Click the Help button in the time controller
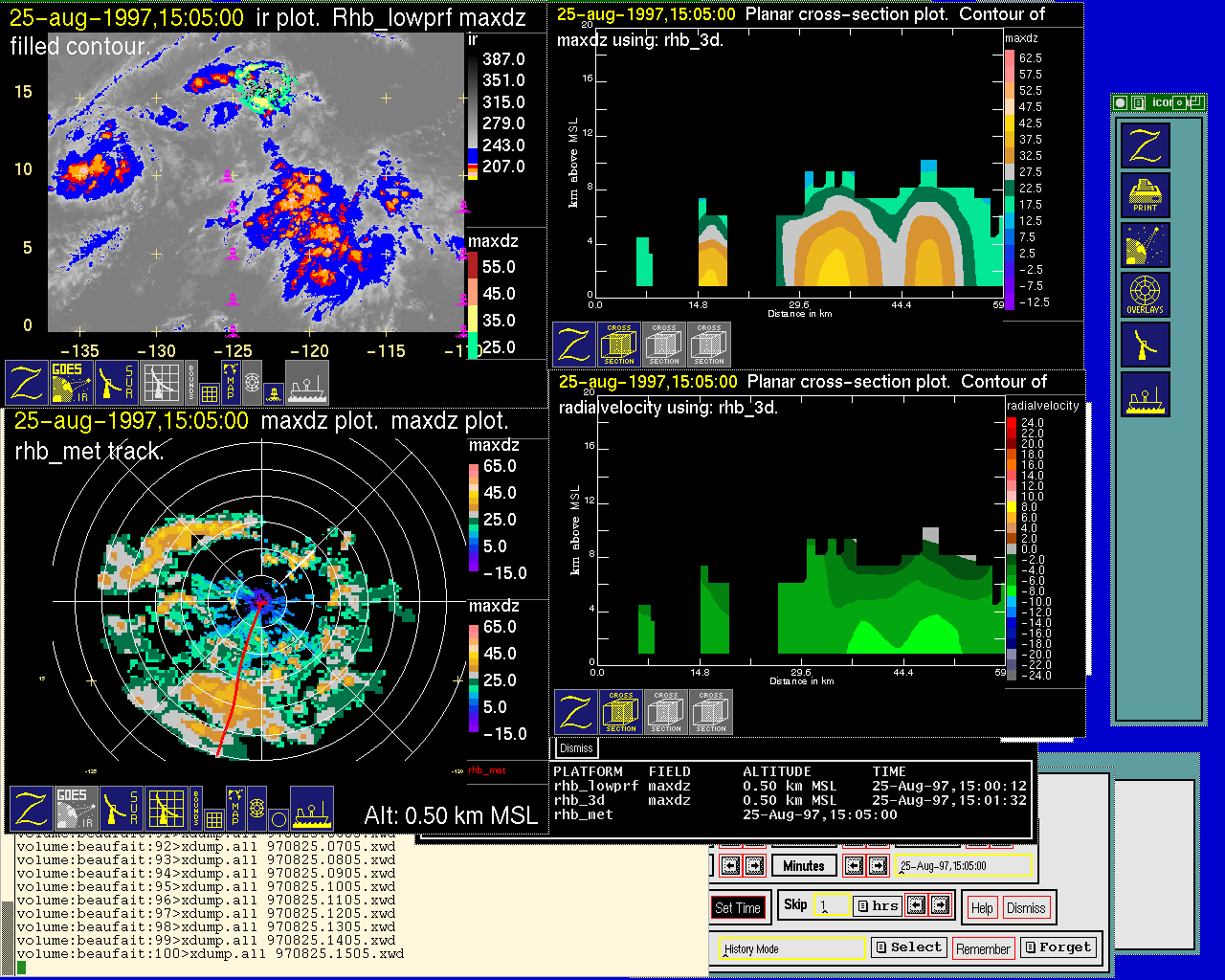Image resolution: width=1225 pixels, height=980 pixels. (982, 907)
